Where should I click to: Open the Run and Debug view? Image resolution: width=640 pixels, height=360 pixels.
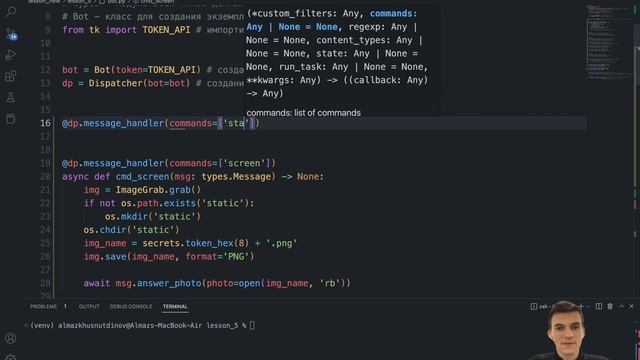point(11,55)
